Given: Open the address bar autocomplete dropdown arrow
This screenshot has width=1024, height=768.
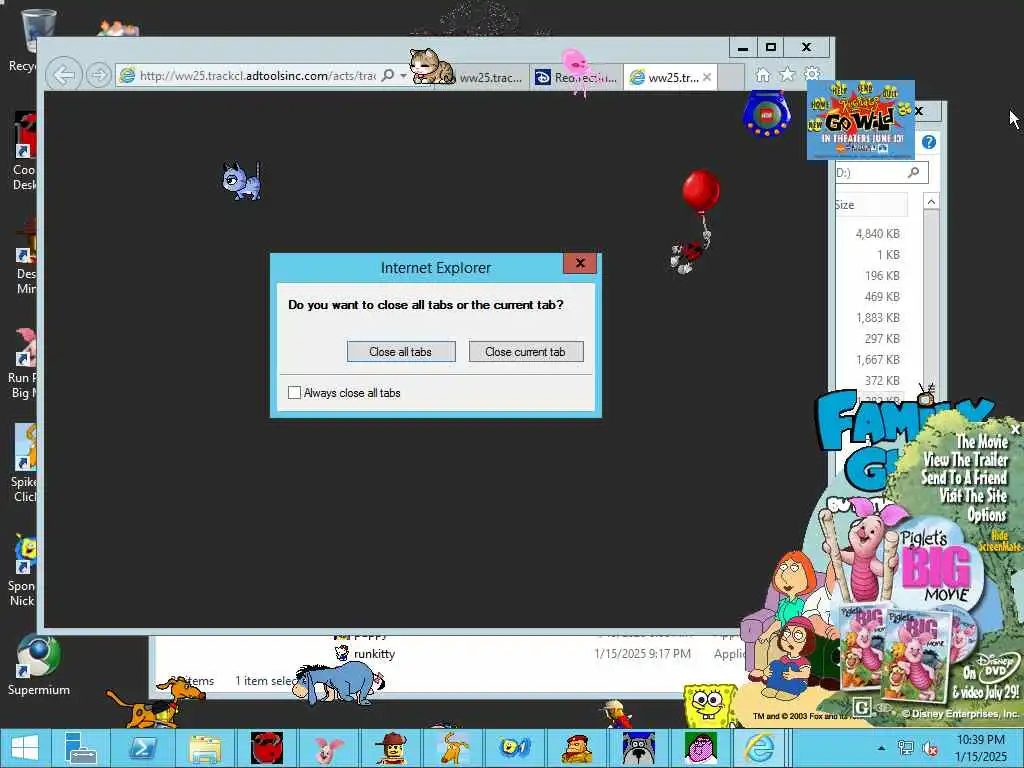Looking at the screenshot, I should click(403, 76).
